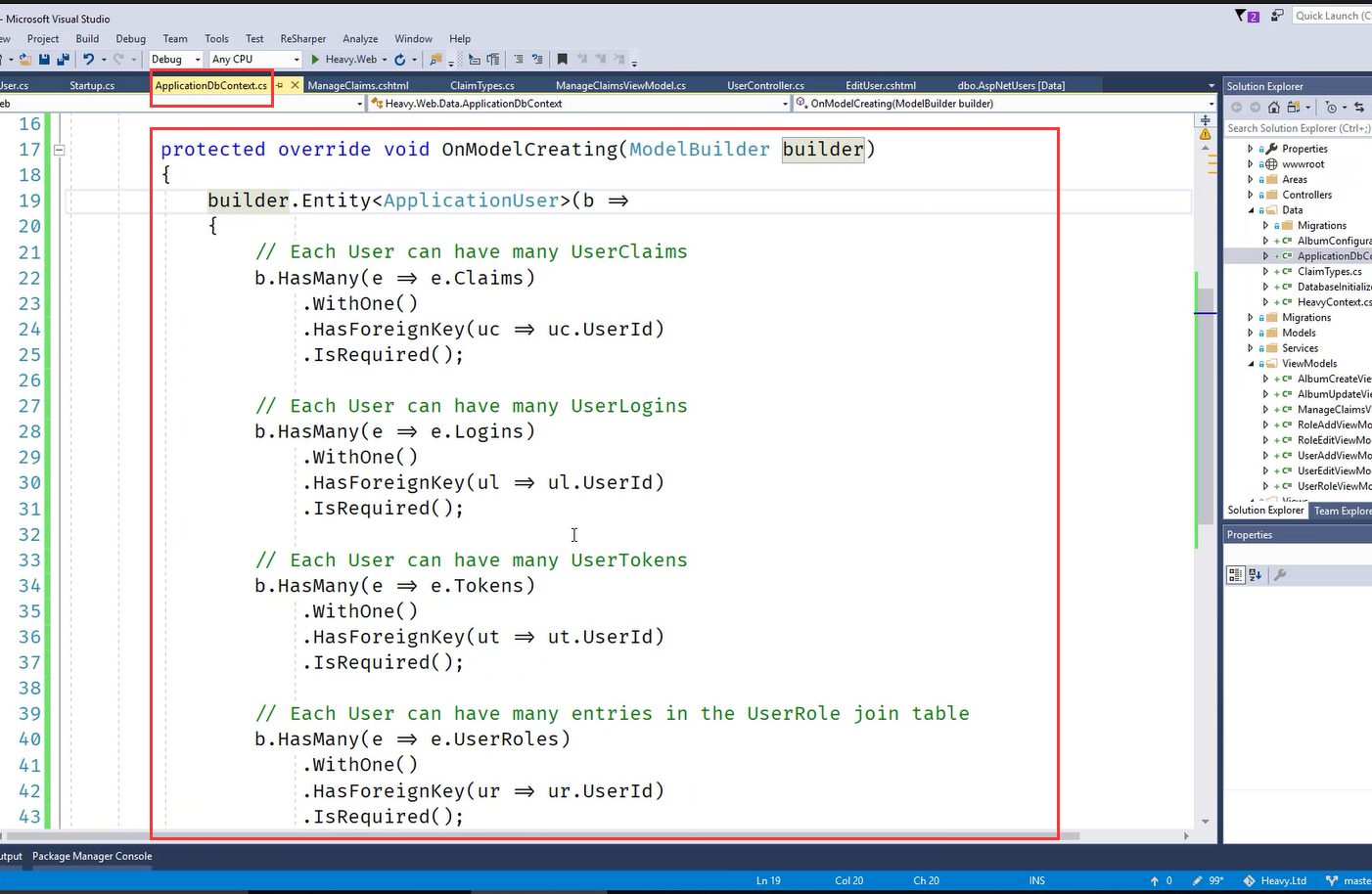Expand the Models folder
The width and height of the screenshot is (1372, 894).
pyautogui.click(x=1250, y=333)
